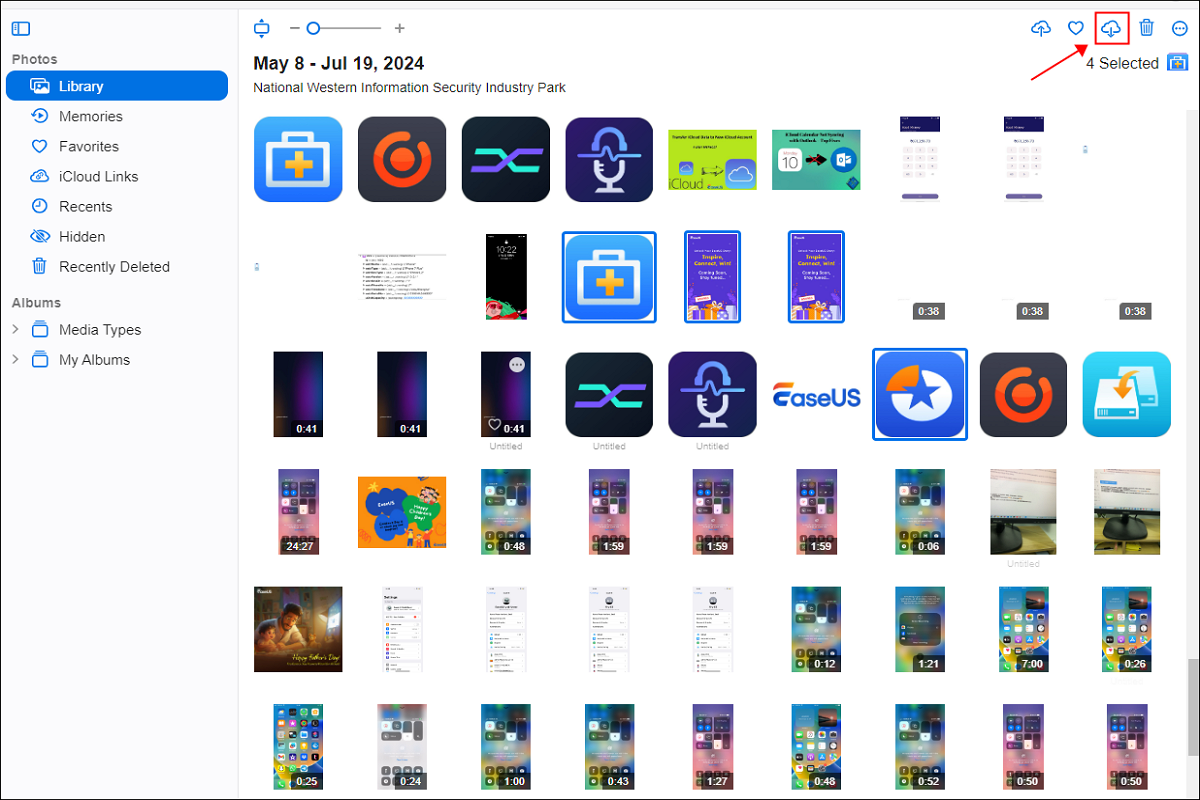This screenshot has width=1200, height=800.
Task: Click the 4 Selected label
Action: [x=1122, y=63]
